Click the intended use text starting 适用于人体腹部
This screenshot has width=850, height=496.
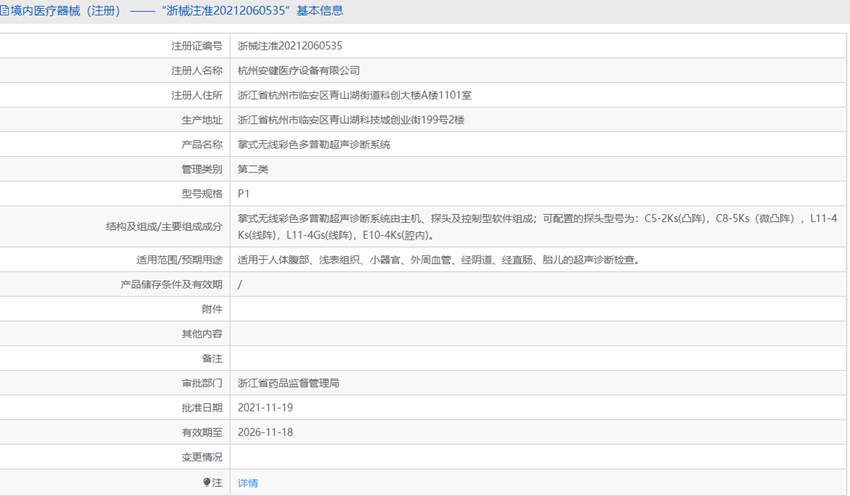(438, 260)
